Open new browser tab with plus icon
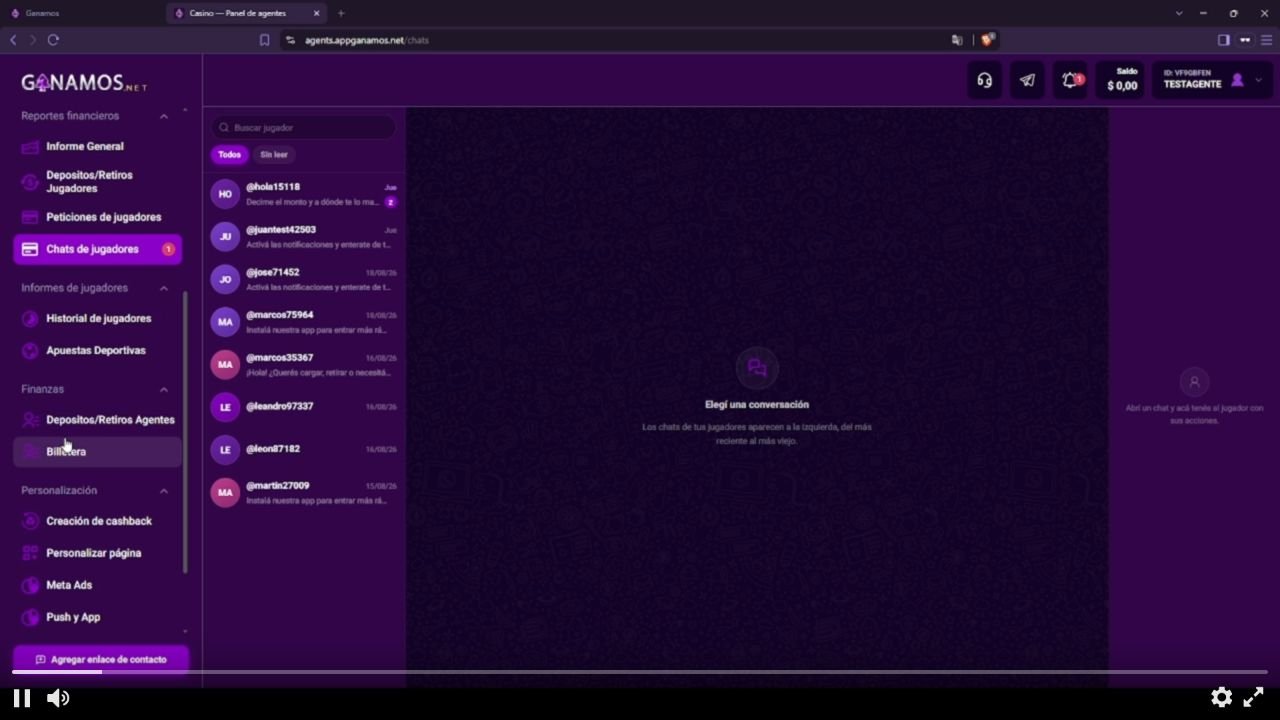Screen dimensions: 1280x720 [x=341, y=13]
